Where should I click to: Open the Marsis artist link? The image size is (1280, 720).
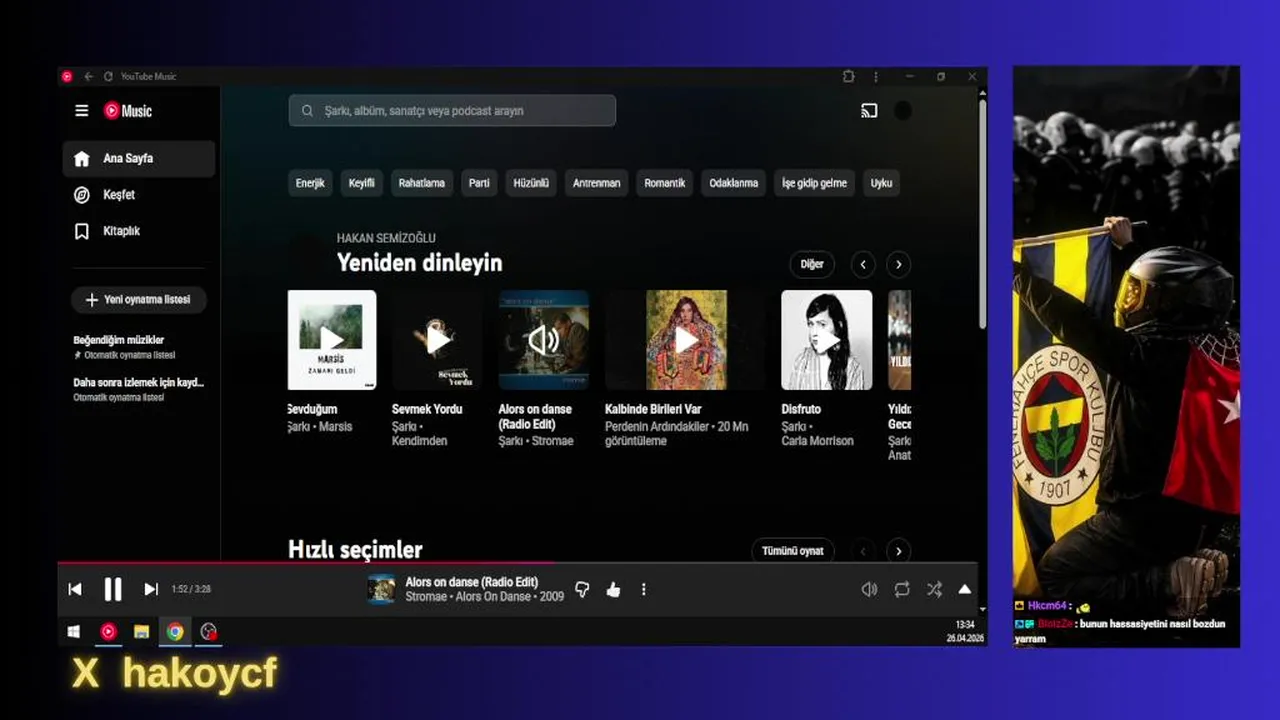[x=336, y=427]
